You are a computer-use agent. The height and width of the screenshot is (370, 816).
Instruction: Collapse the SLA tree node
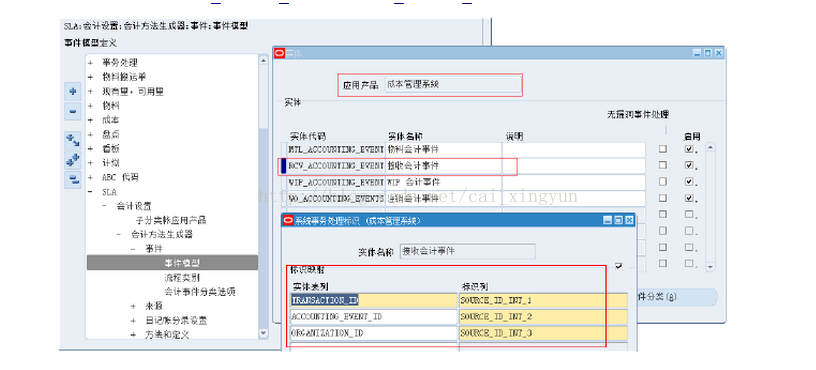90,192
